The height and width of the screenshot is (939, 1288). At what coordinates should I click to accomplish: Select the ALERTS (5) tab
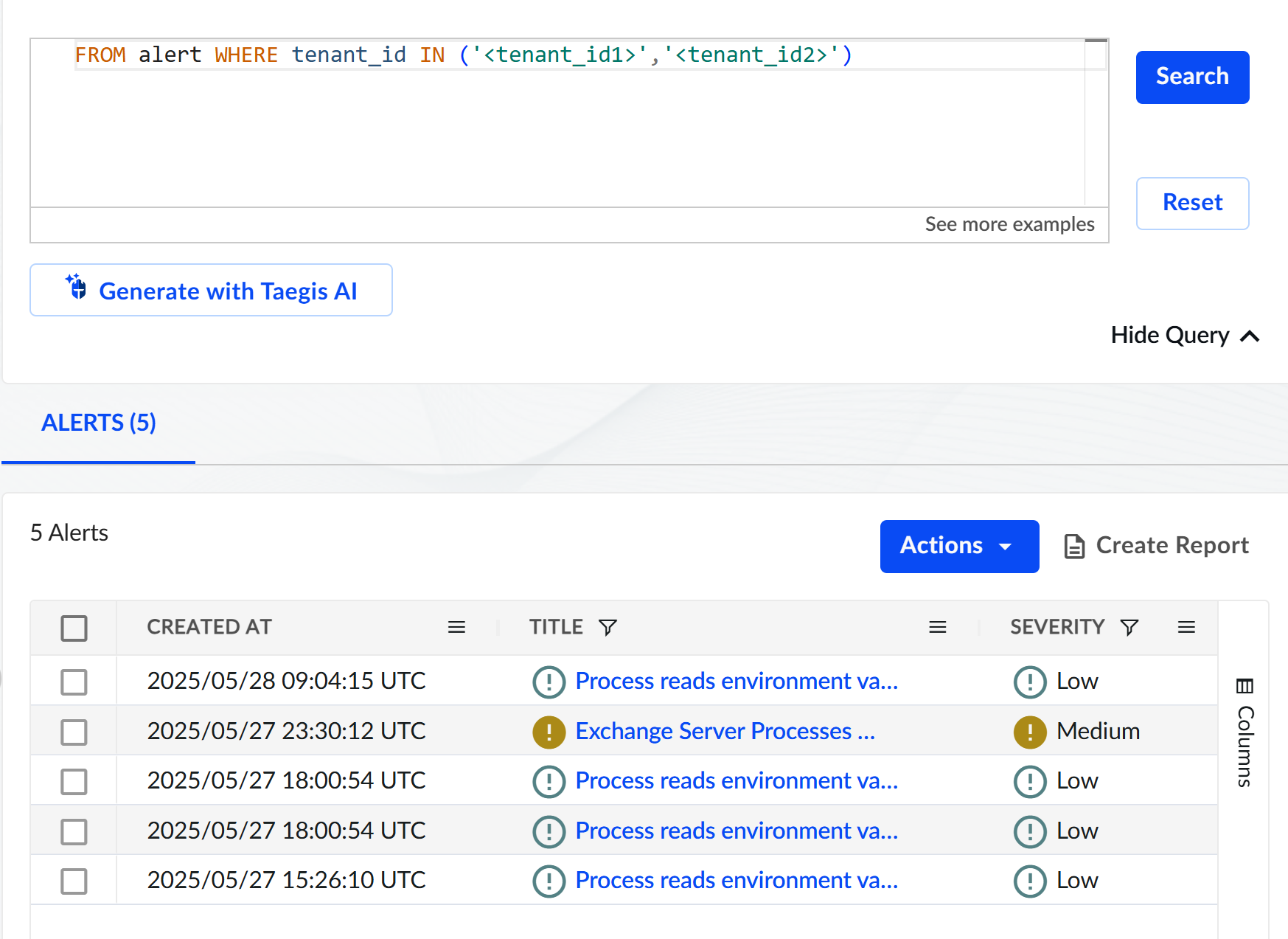coord(99,423)
